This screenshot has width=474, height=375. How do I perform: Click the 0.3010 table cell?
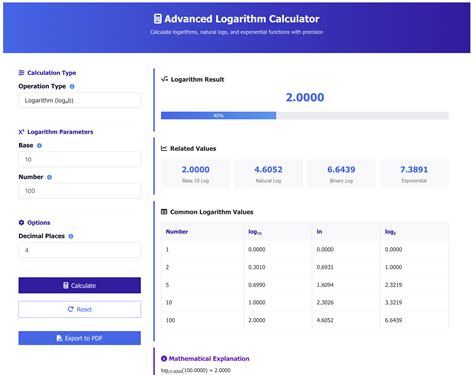pos(278,267)
